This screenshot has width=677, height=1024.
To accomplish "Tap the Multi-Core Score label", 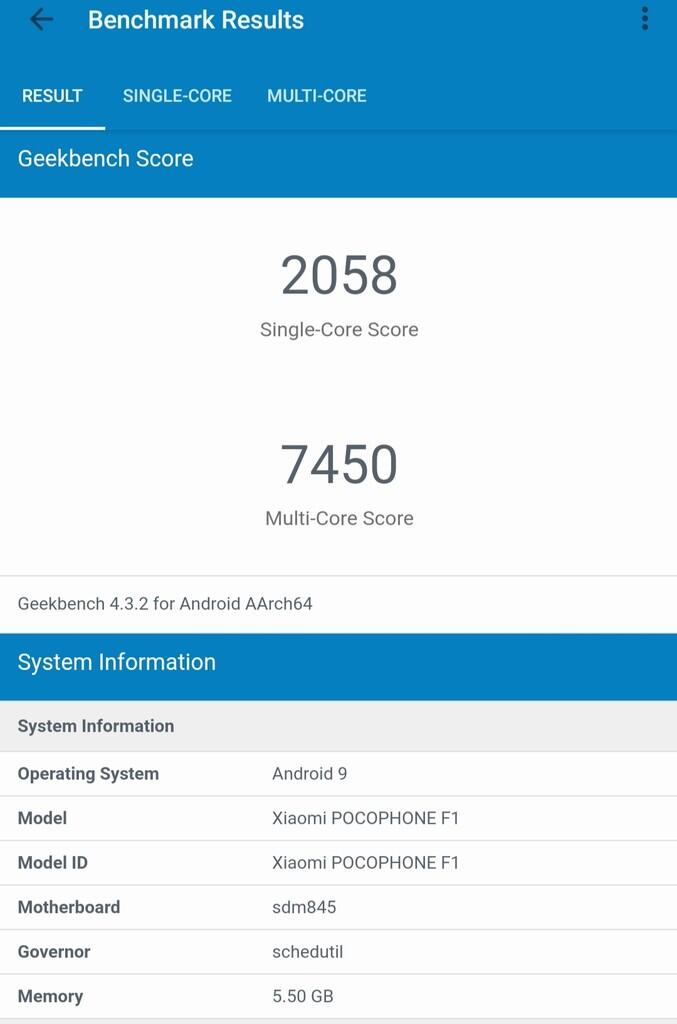I will click(x=339, y=519).
